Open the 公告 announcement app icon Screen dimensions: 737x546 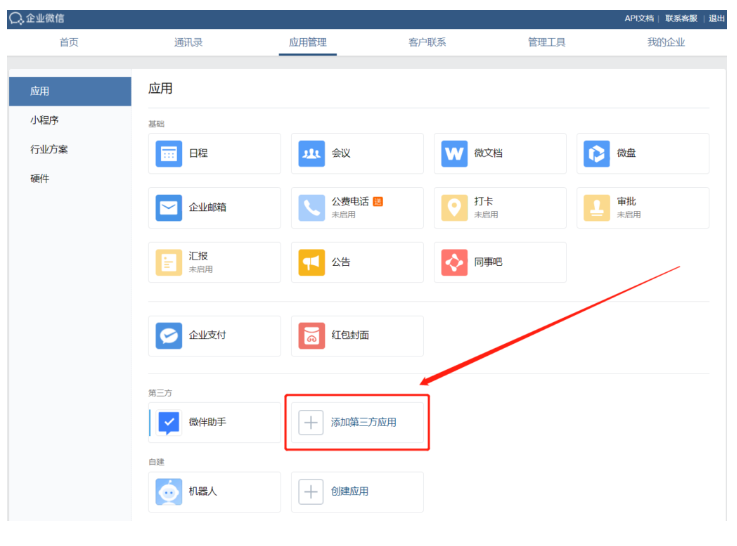pyautogui.click(x=312, y=262)
